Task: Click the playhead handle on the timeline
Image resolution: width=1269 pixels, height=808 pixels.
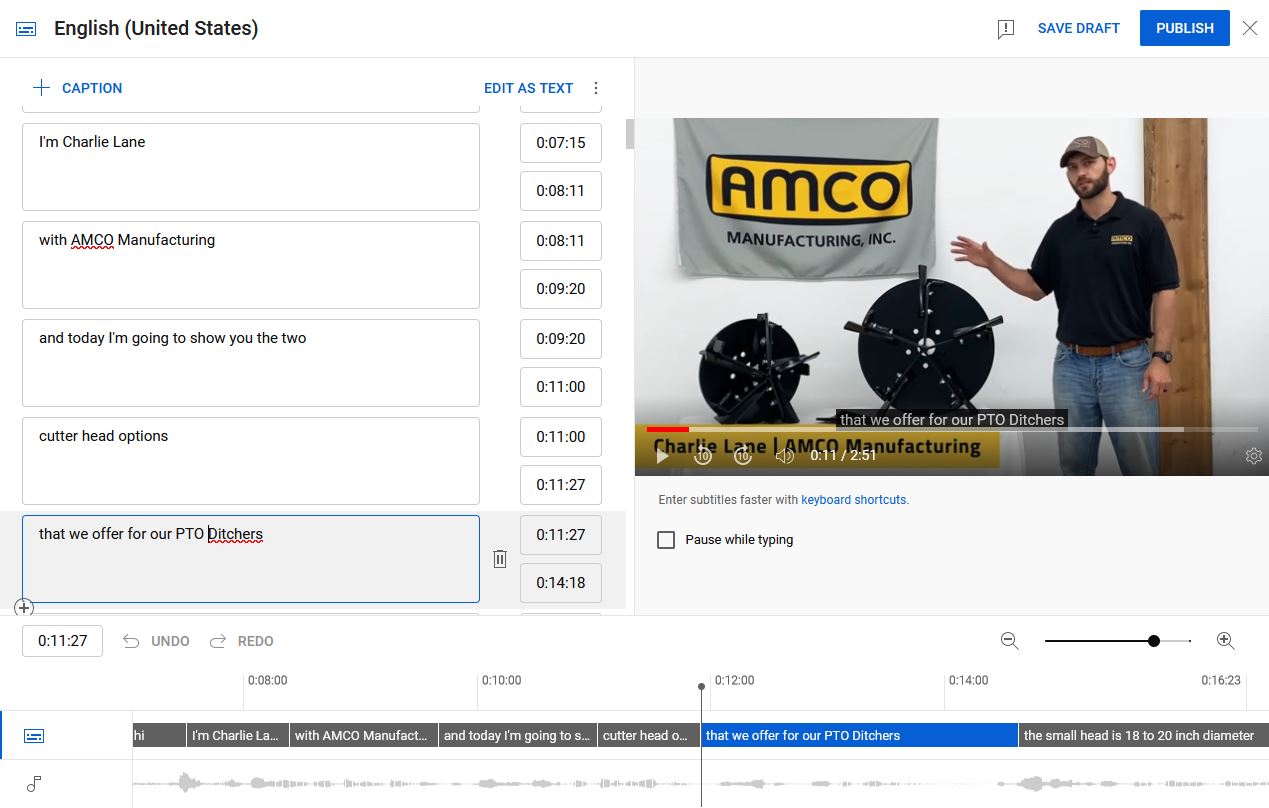Action: click(701, 687)
